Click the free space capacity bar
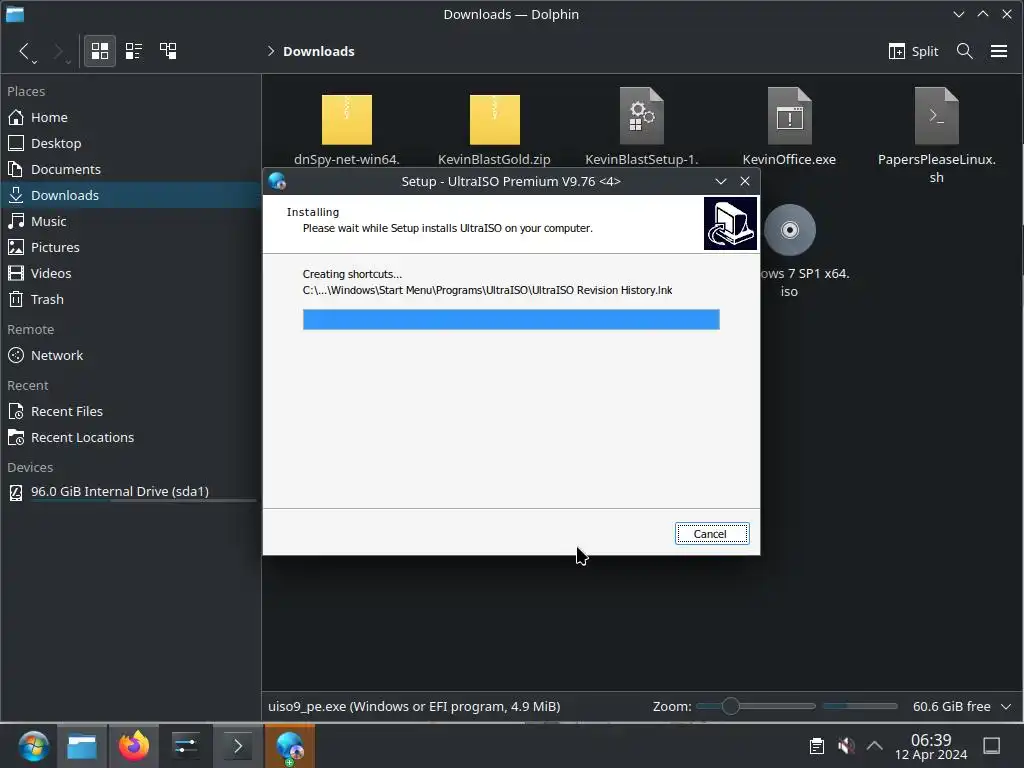 click(x=860, y=706)
